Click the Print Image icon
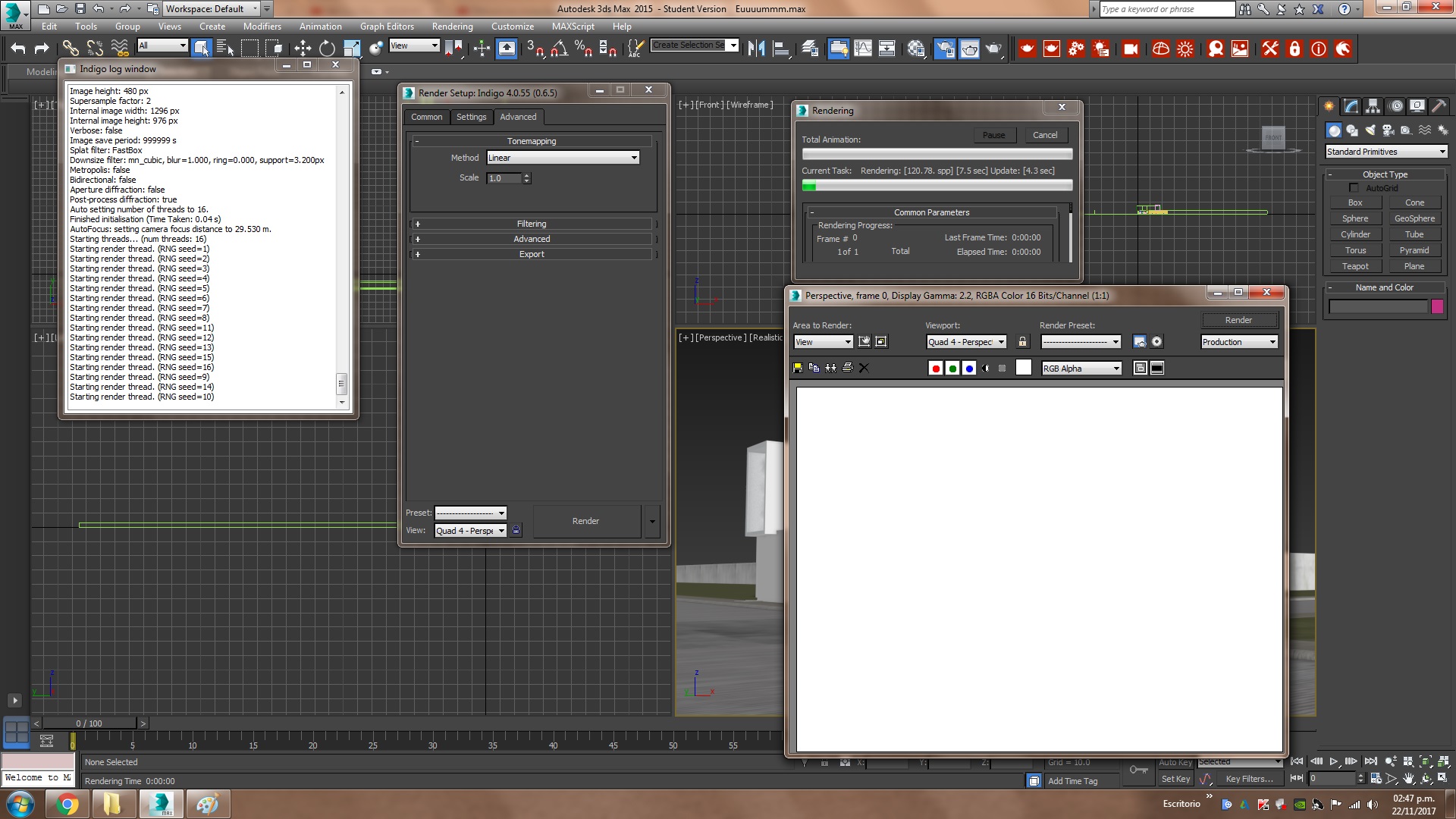 click(x=847, y=368)
